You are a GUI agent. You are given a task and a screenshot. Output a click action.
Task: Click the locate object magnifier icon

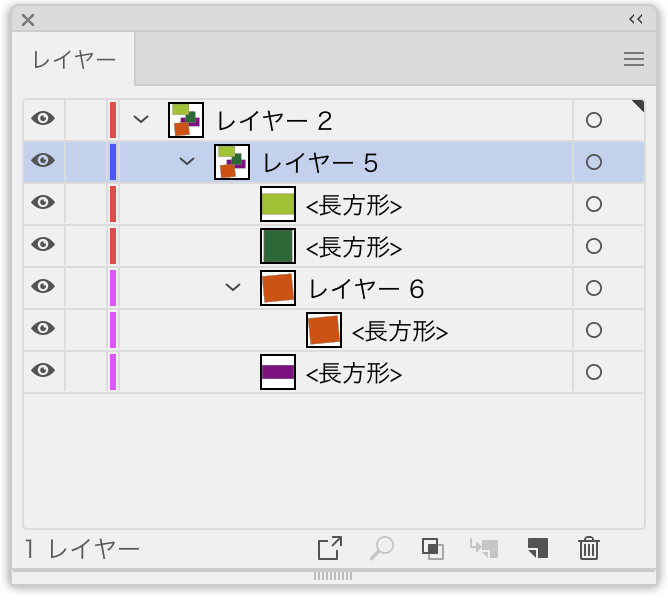point(381,548)
